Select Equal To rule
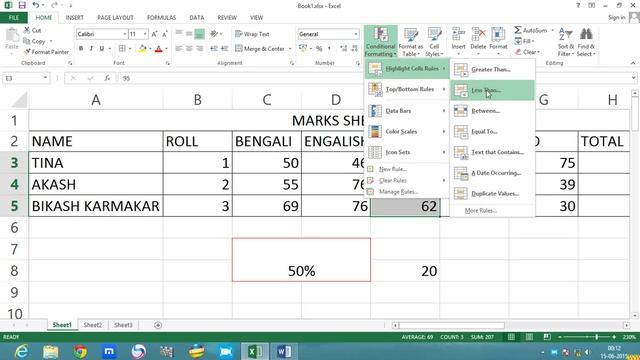 [492, 131]
